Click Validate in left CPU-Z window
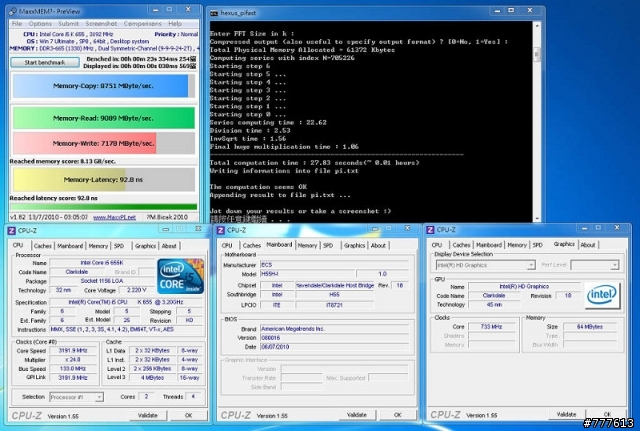Screen dimensions: 640x431 point(148,415)
